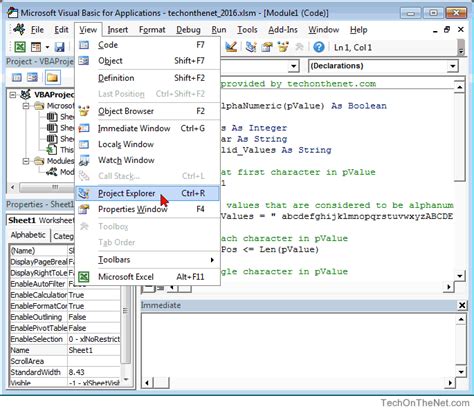The width and height of the screenshot is (474, 413).
Task: Click the Object icon in View menu
Action: pos(84,61)
